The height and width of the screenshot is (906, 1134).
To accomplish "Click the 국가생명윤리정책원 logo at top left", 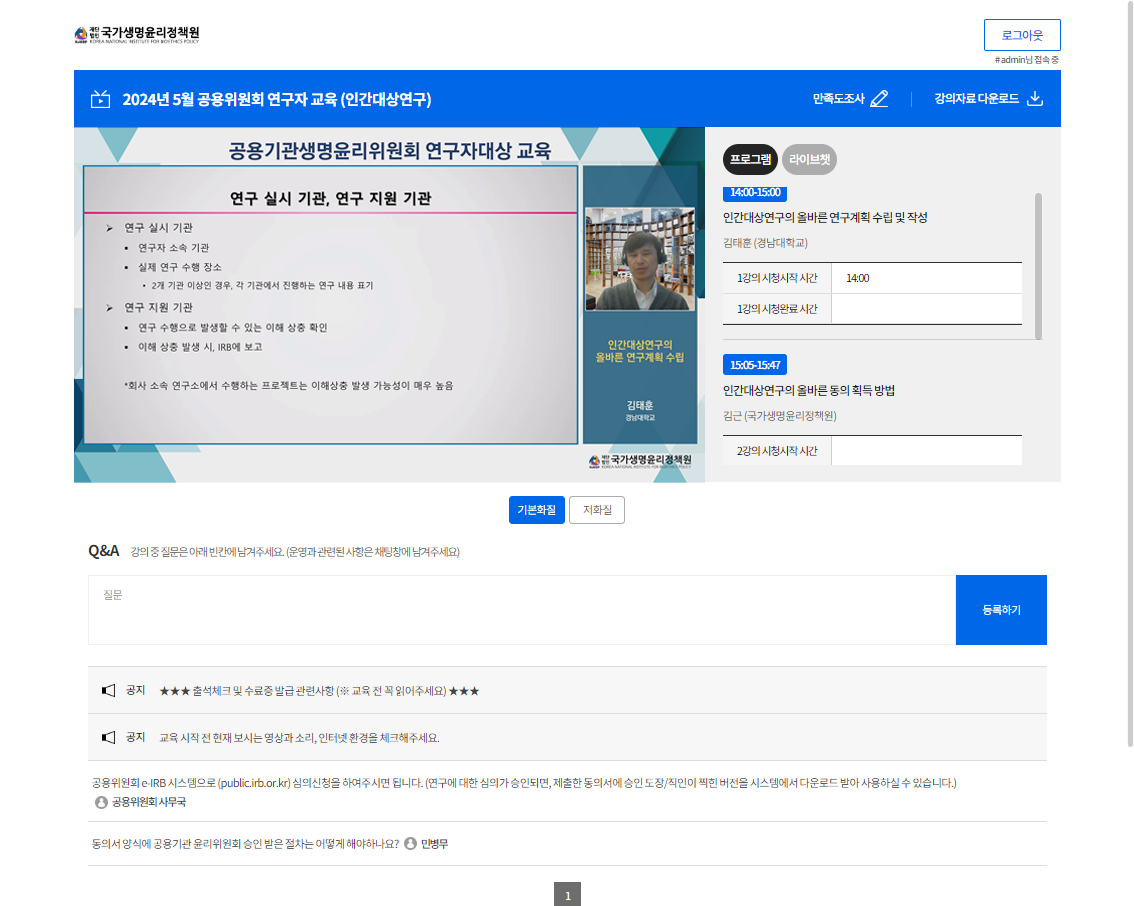I will (137, 35).
